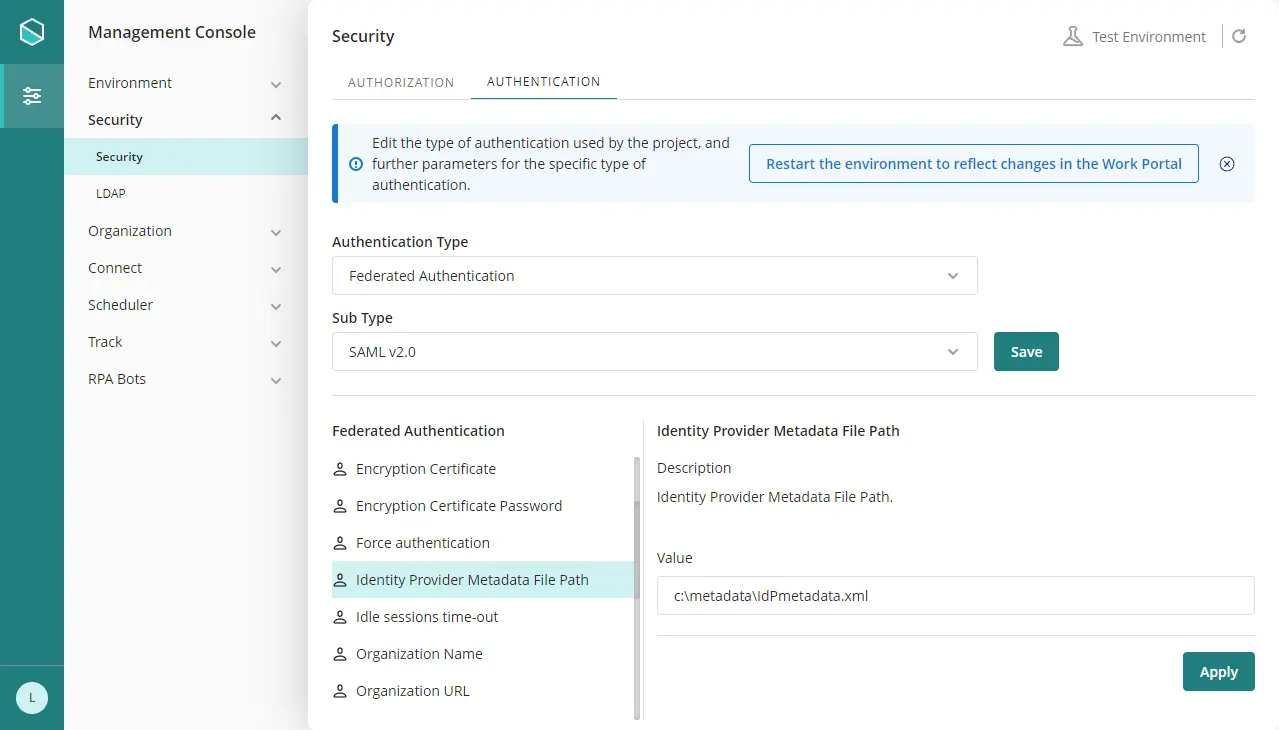1279x730 pixels.
Task: Click the blue info icon in the banner
Action: click(x=356, y=164)
